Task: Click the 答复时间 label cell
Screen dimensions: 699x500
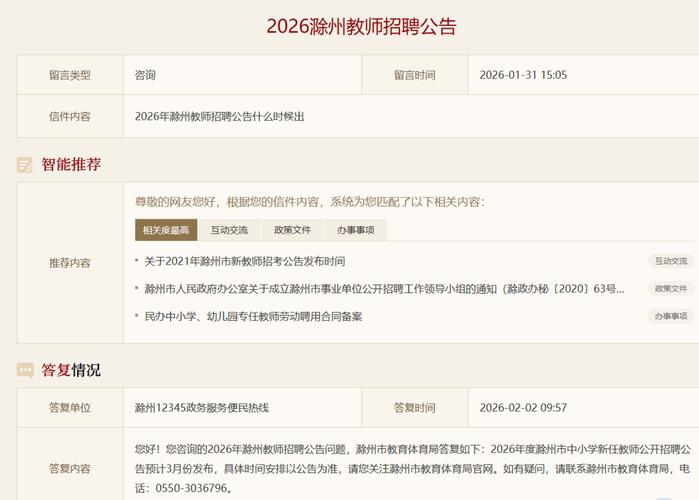Action: click(415, 407)
